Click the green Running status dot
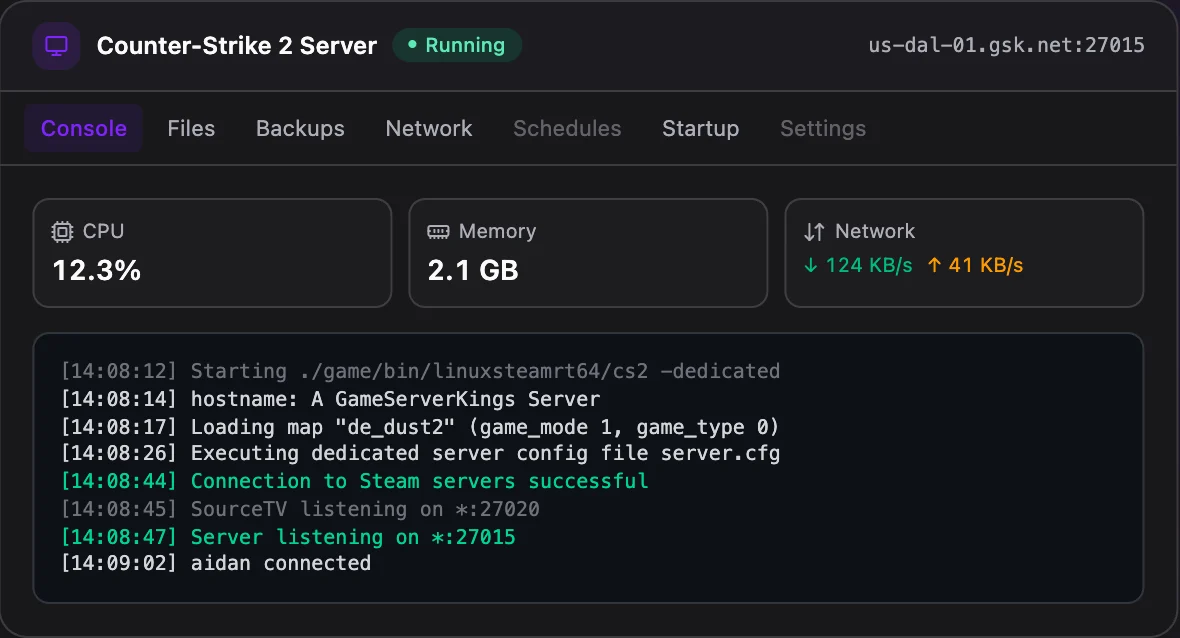This screenshot has height=638, width=1180. [x=412, y=45]
